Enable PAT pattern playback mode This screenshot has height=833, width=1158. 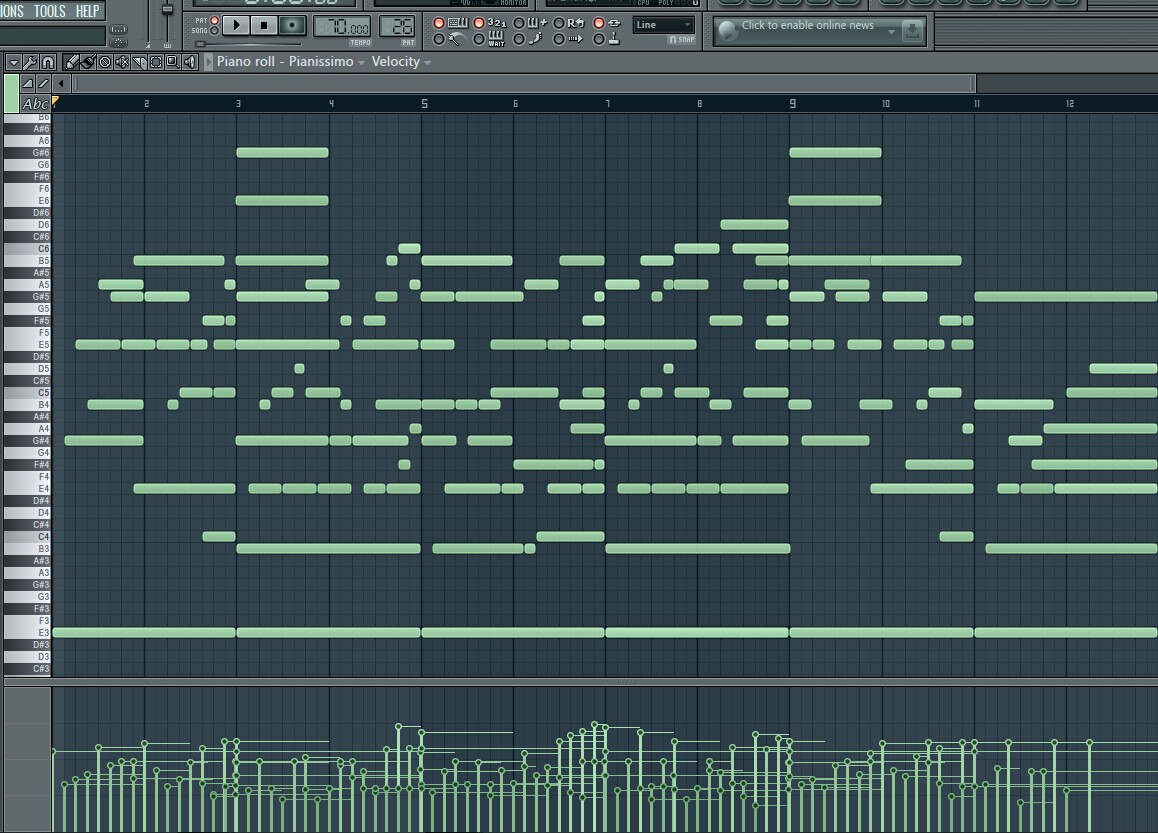(214, 21)
